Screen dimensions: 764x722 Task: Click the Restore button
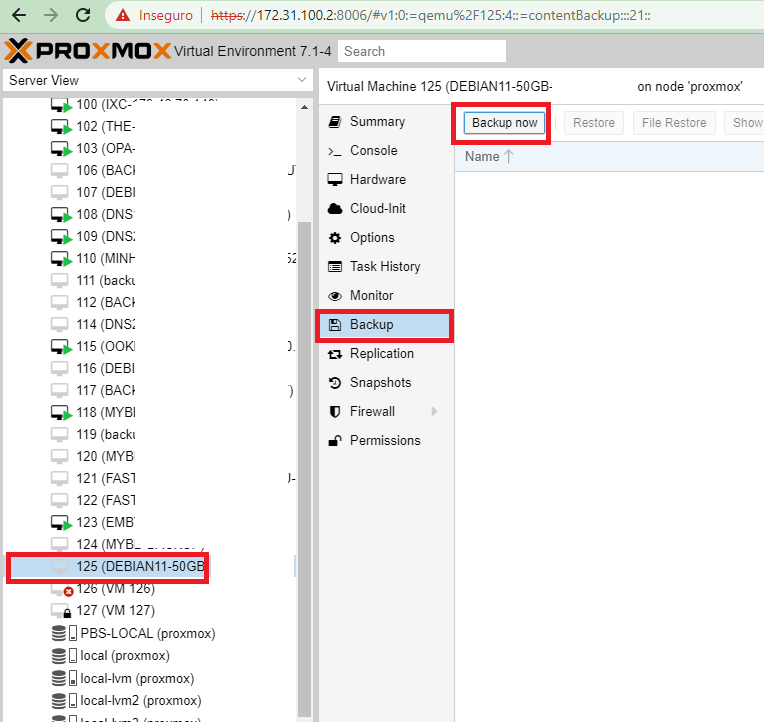tap(593, 123)
